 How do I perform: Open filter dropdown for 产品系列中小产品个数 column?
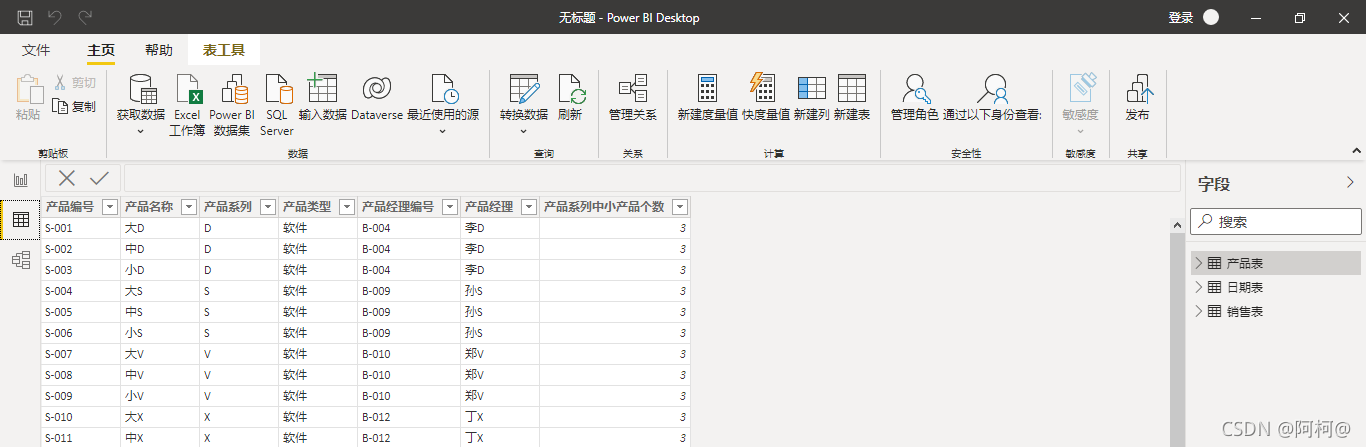click(680, 207)
